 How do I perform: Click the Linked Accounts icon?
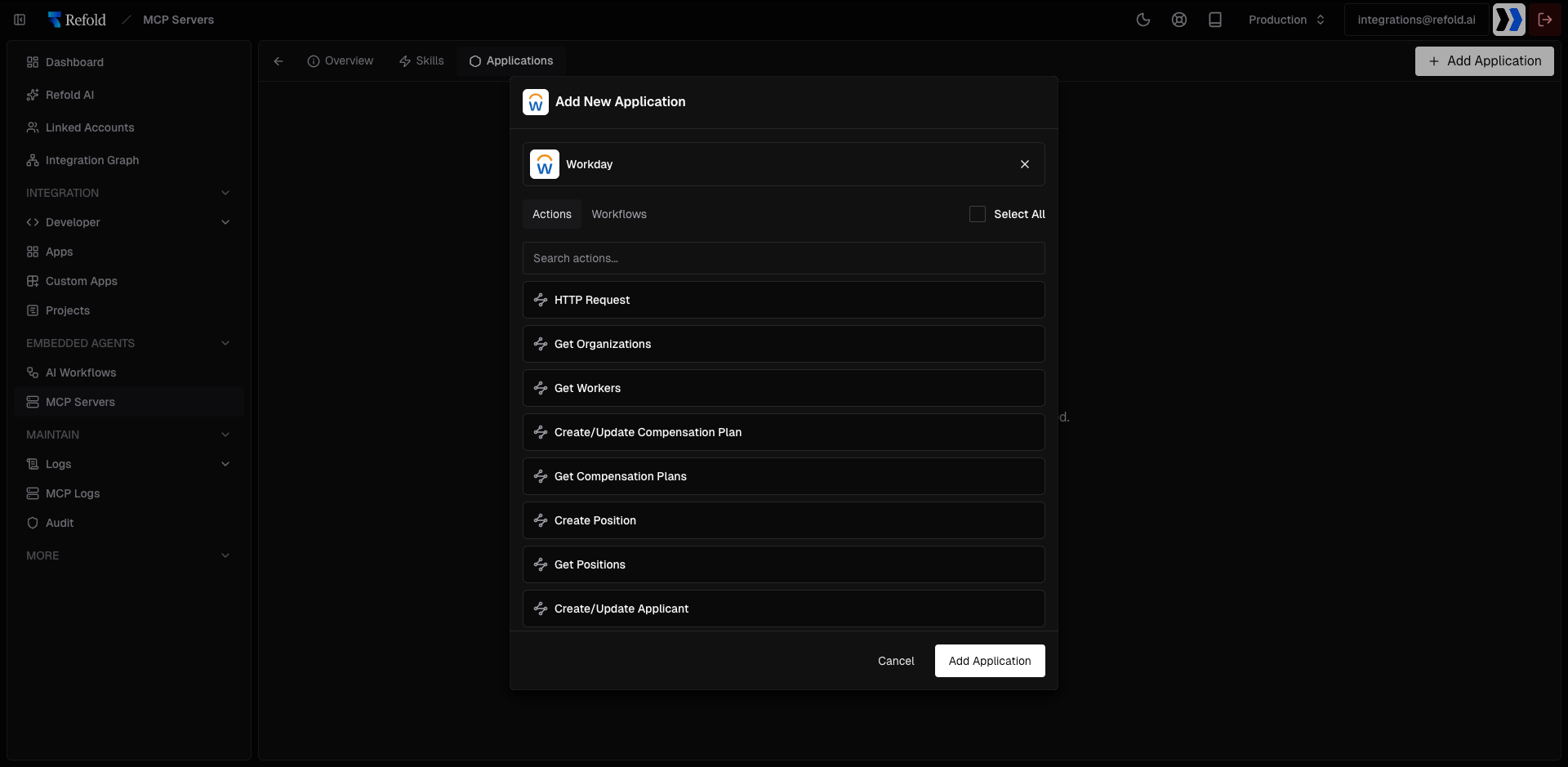pos(33,127)
